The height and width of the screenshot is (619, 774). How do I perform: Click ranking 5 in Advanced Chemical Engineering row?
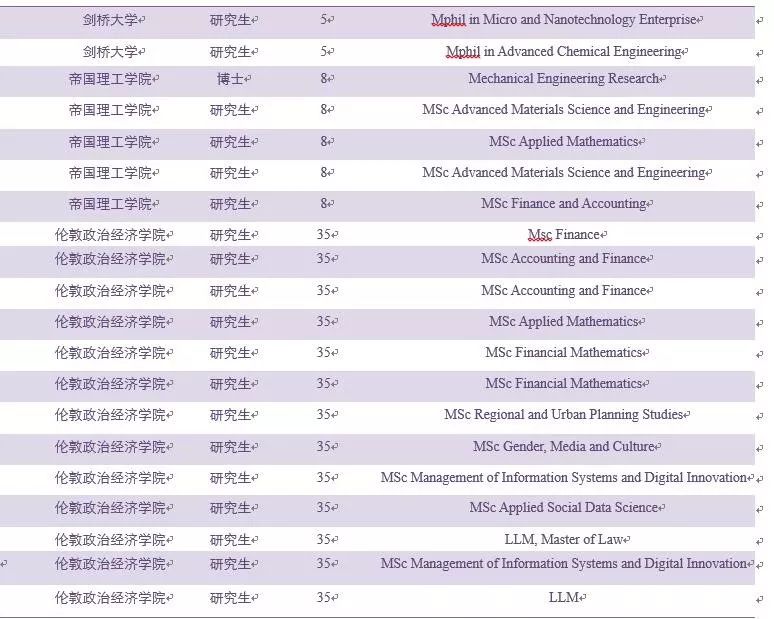point(324,51)
